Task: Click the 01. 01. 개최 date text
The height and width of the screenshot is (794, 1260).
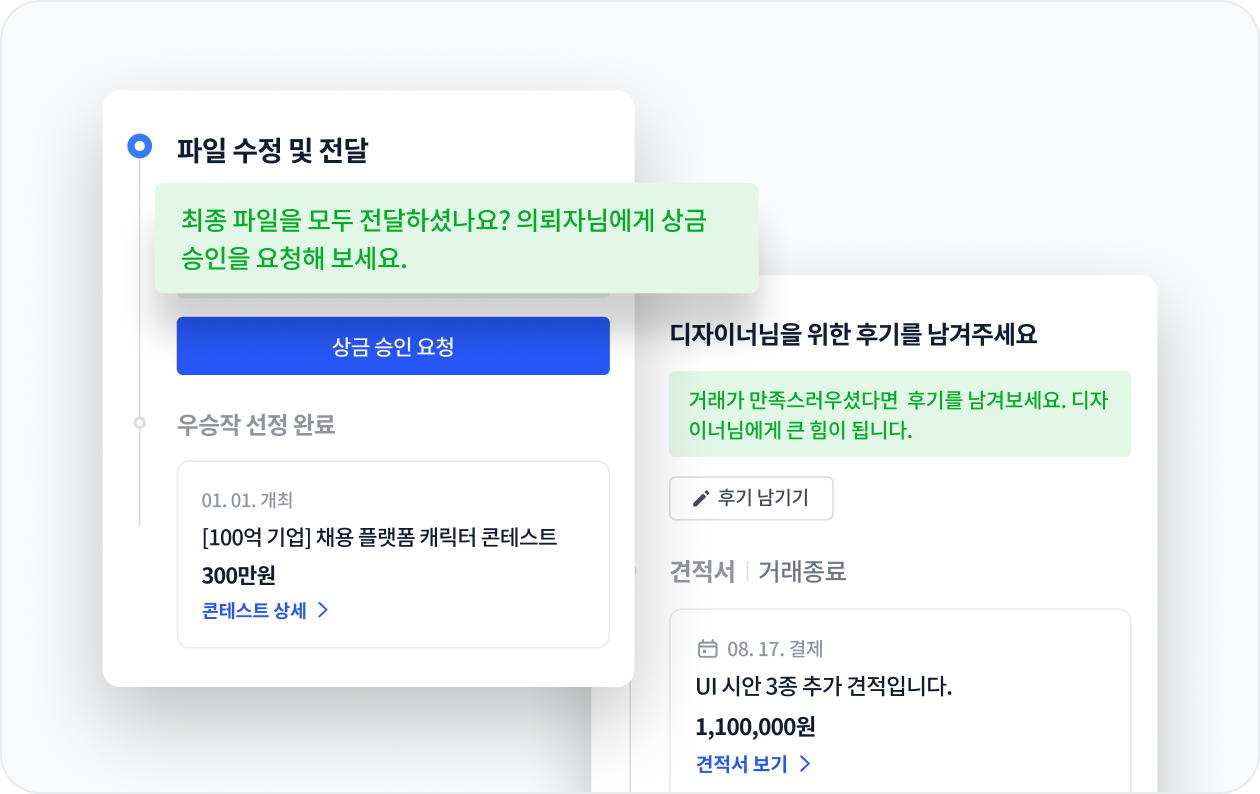Action: pyautogui.click(x=247, y=500)
